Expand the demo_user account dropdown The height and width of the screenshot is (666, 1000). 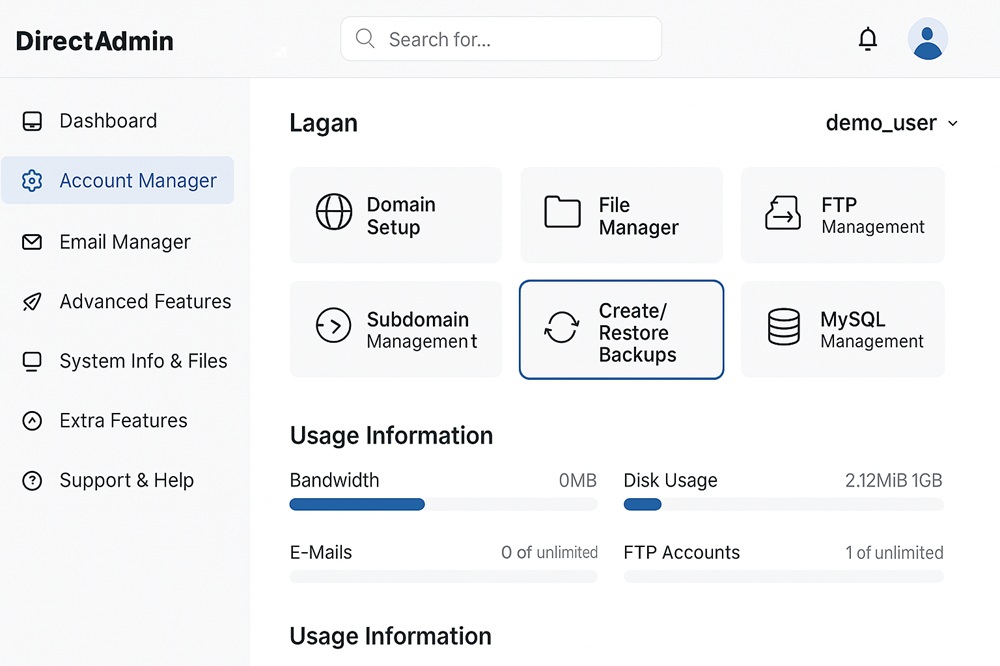click(952, 124)
